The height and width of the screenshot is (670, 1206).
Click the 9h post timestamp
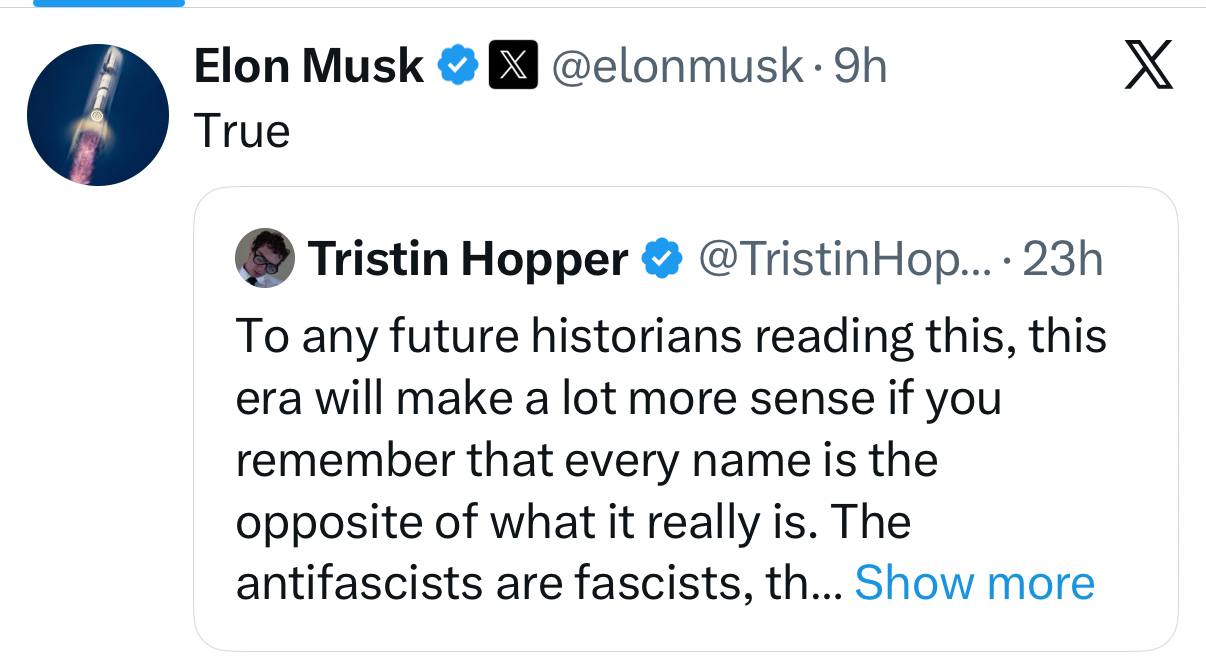860,67
